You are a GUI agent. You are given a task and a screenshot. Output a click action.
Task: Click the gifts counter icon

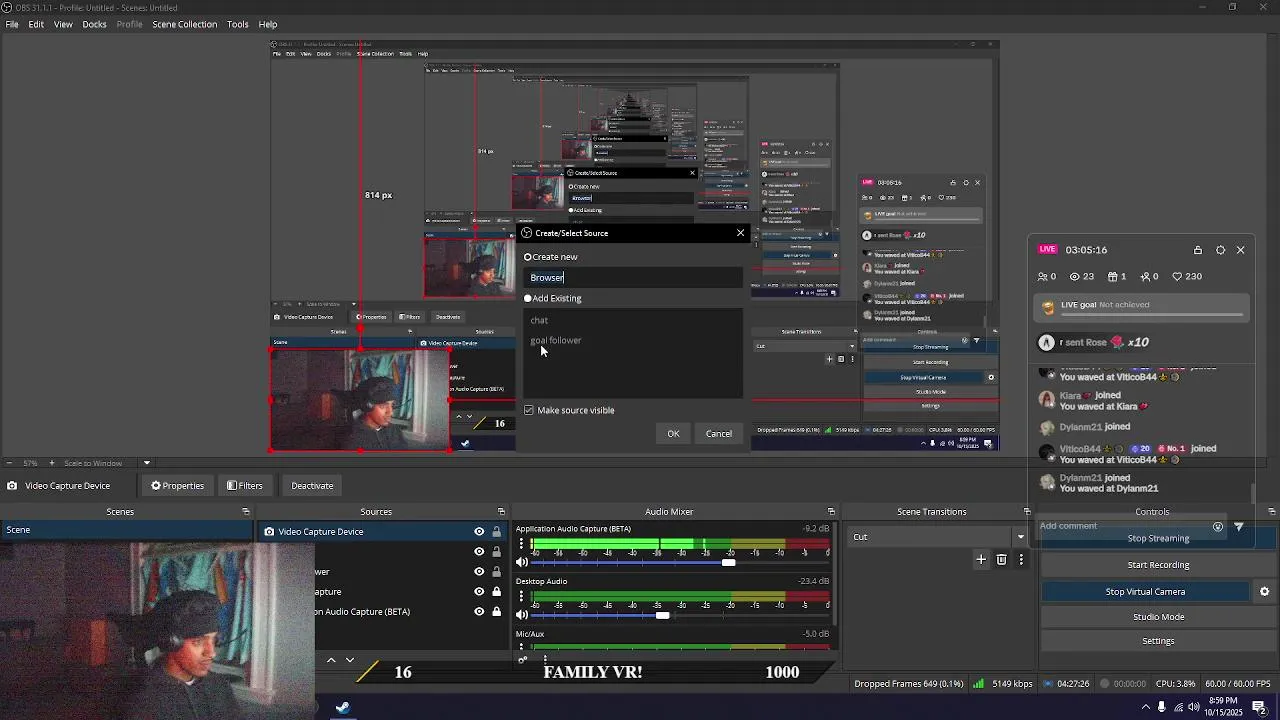pos(1112,277)
